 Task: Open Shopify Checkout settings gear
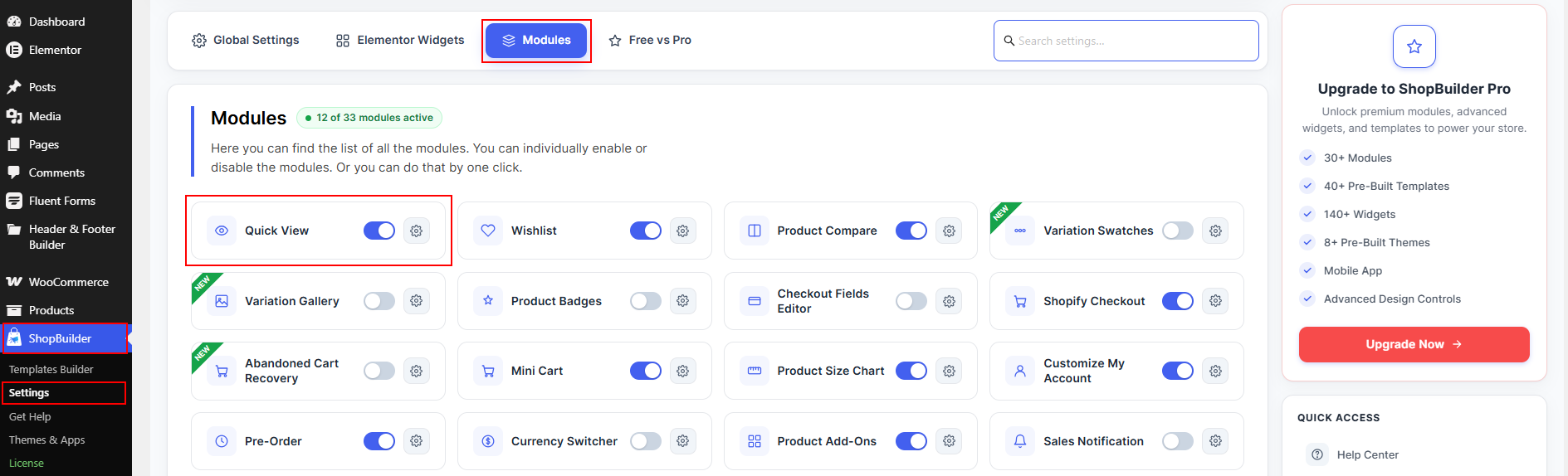(1216, 301)
